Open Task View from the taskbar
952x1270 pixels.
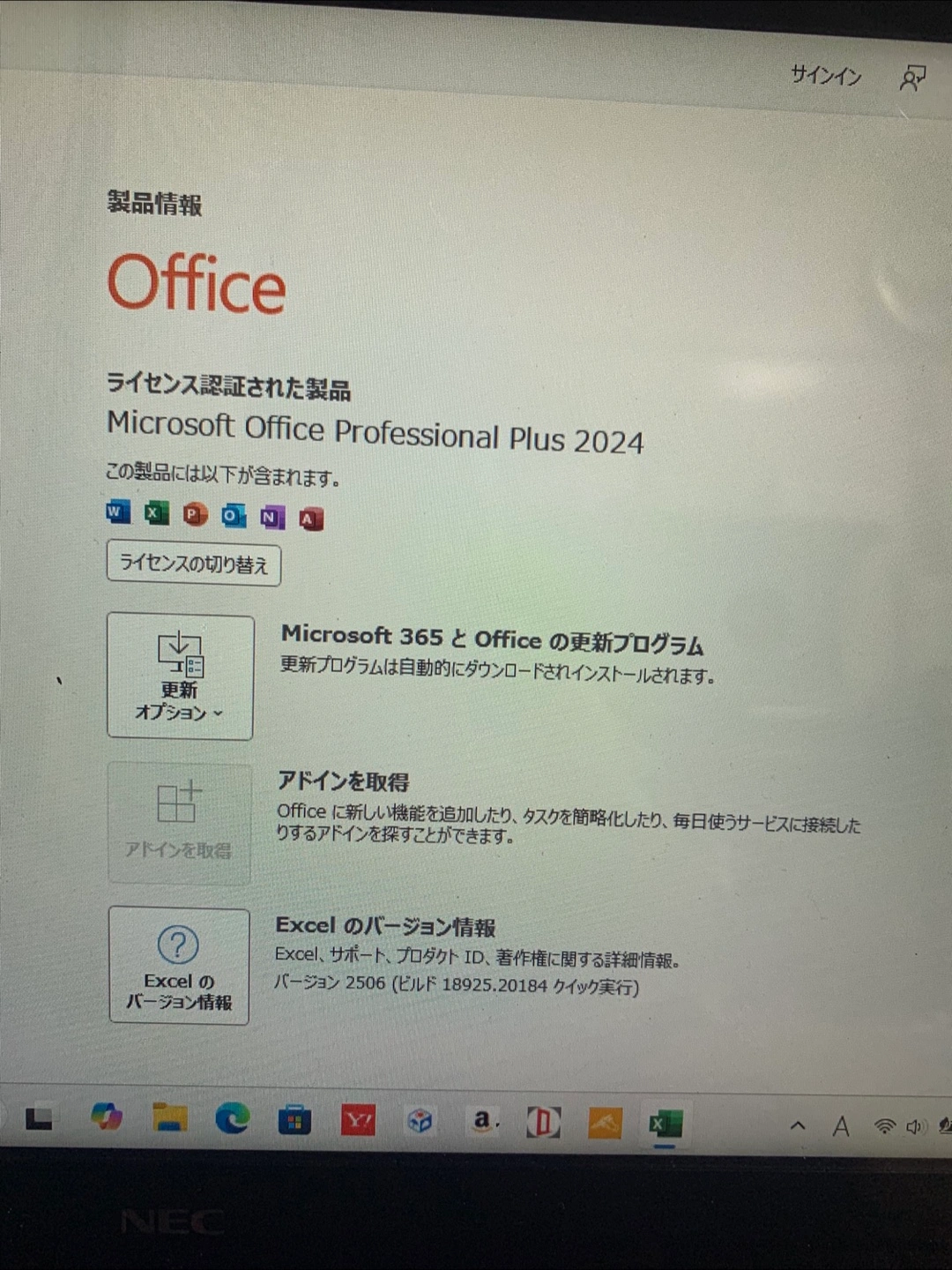point(39,1118)
